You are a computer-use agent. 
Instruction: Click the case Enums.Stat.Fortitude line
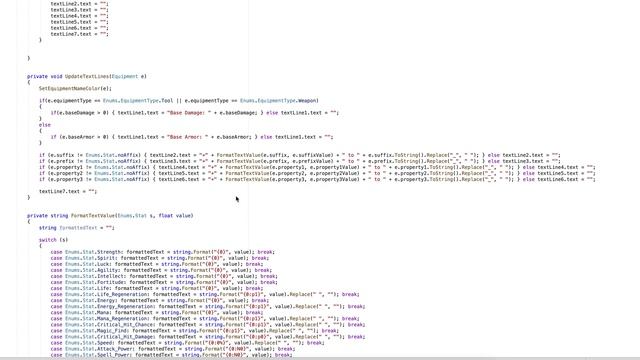pos(164,282)
